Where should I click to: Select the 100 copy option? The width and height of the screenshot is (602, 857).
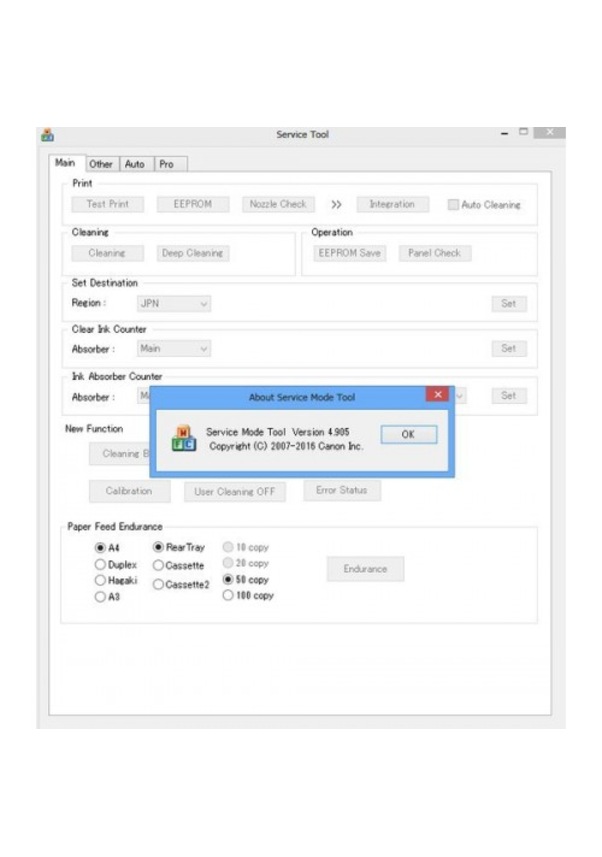228,595
